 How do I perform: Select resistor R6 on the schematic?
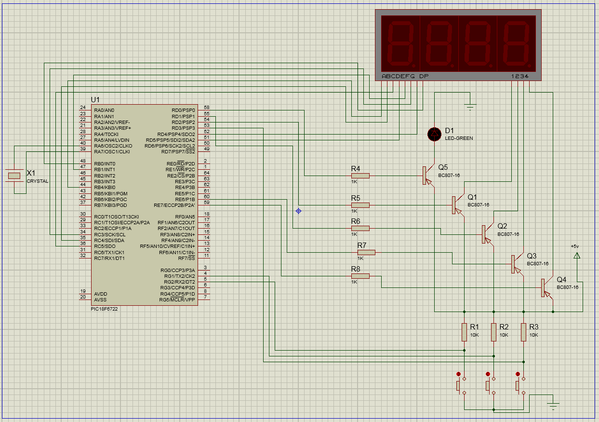coord(360,228)
